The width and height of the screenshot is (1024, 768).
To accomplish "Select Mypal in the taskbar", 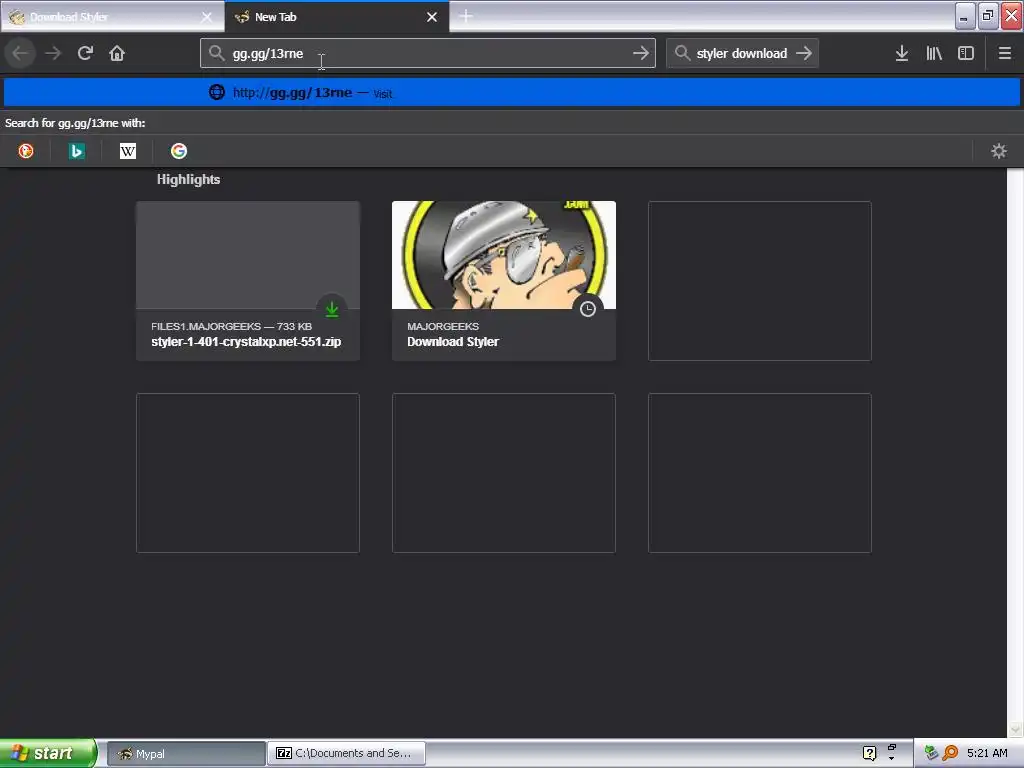I will pos(185,754).
